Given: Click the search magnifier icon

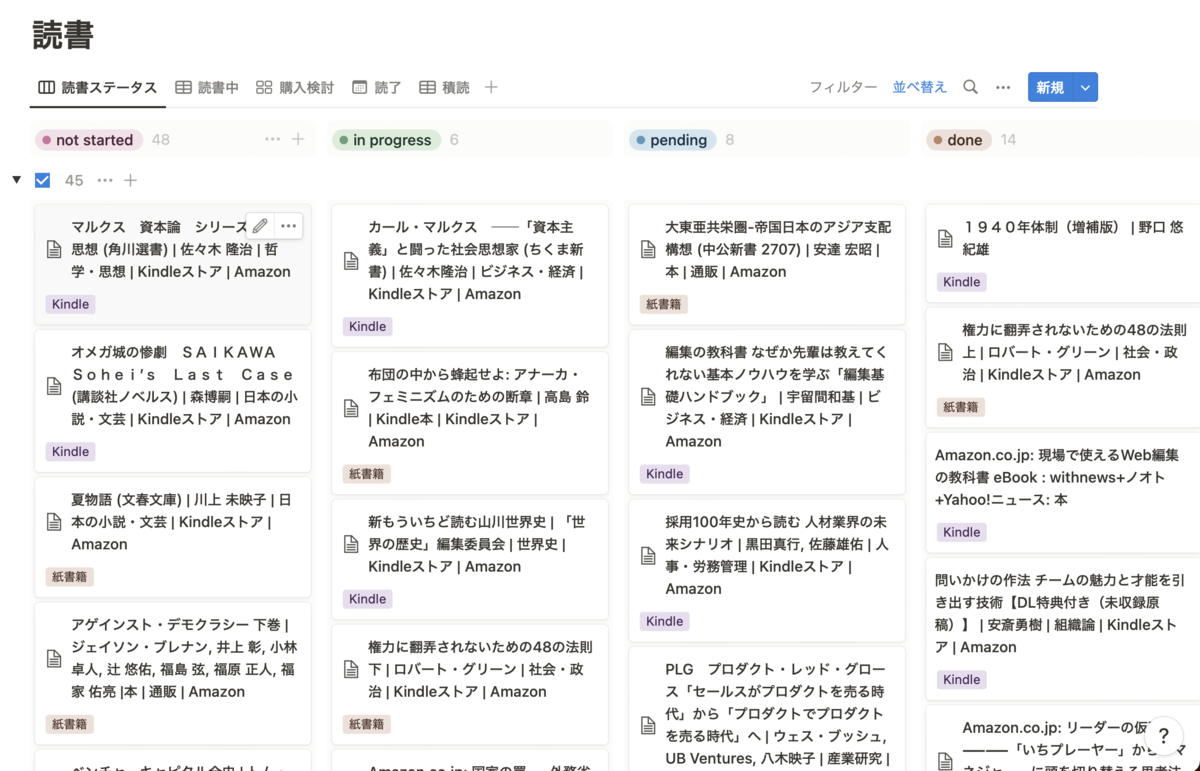Looking at the screenshot, I should 970,88.
